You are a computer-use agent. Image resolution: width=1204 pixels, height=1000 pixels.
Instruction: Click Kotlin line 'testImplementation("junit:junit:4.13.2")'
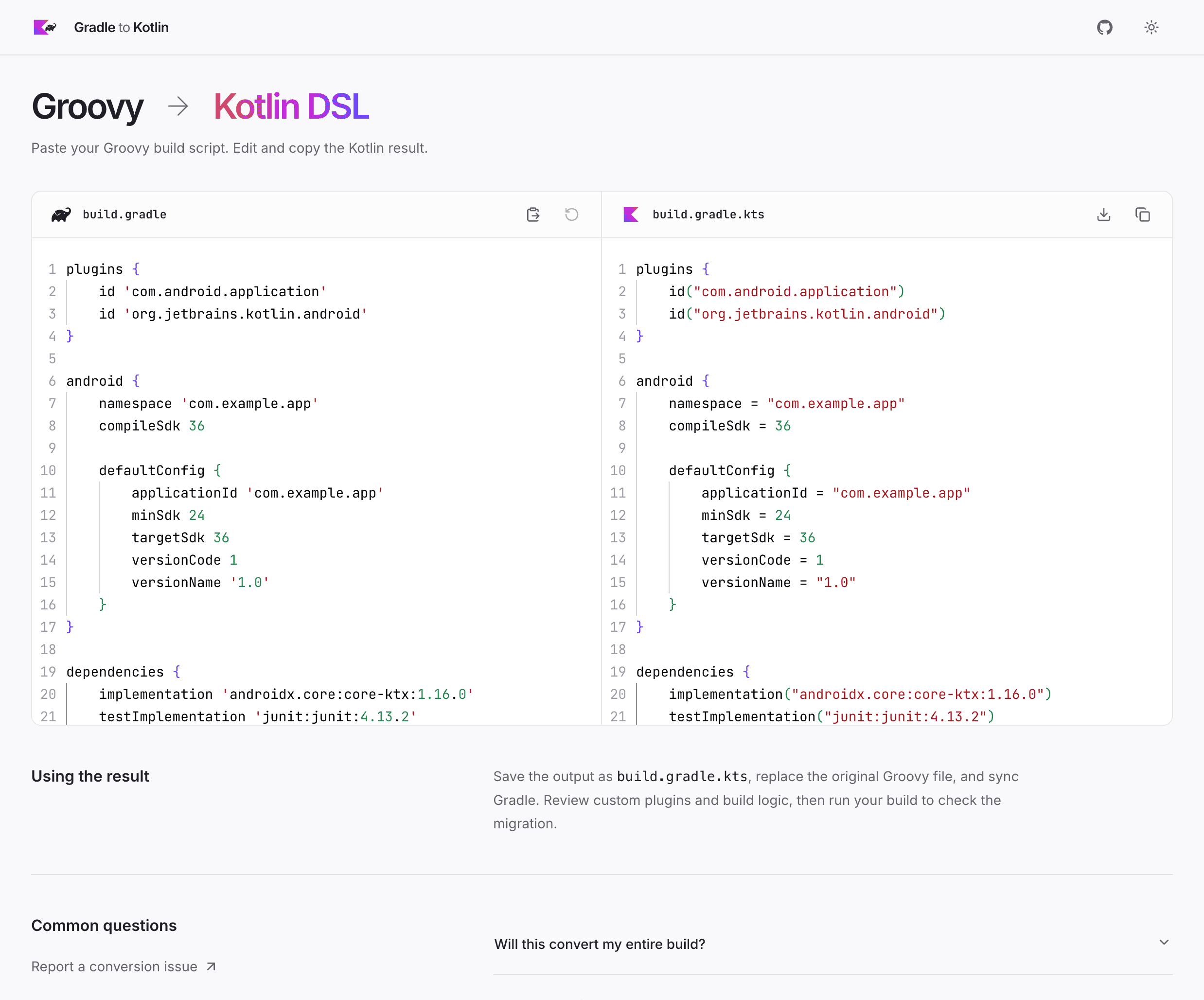[x=832, y=717]
